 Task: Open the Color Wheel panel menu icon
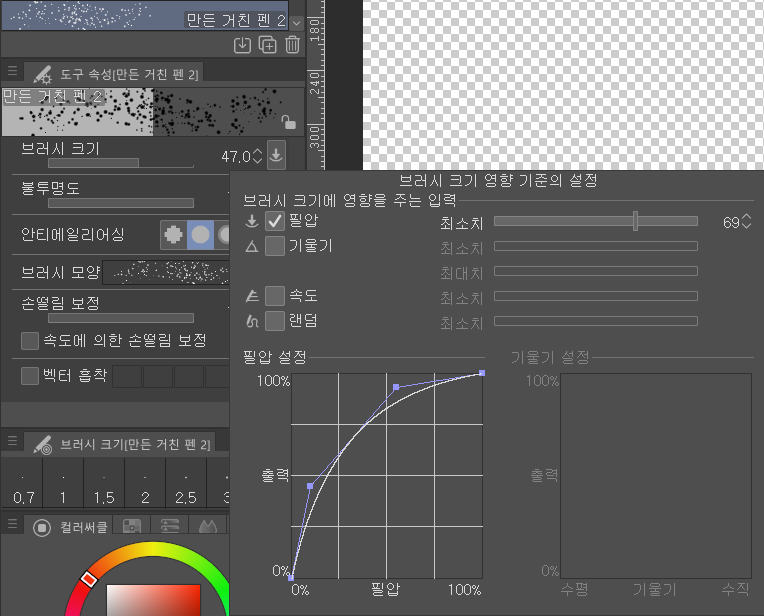[13, 524]
